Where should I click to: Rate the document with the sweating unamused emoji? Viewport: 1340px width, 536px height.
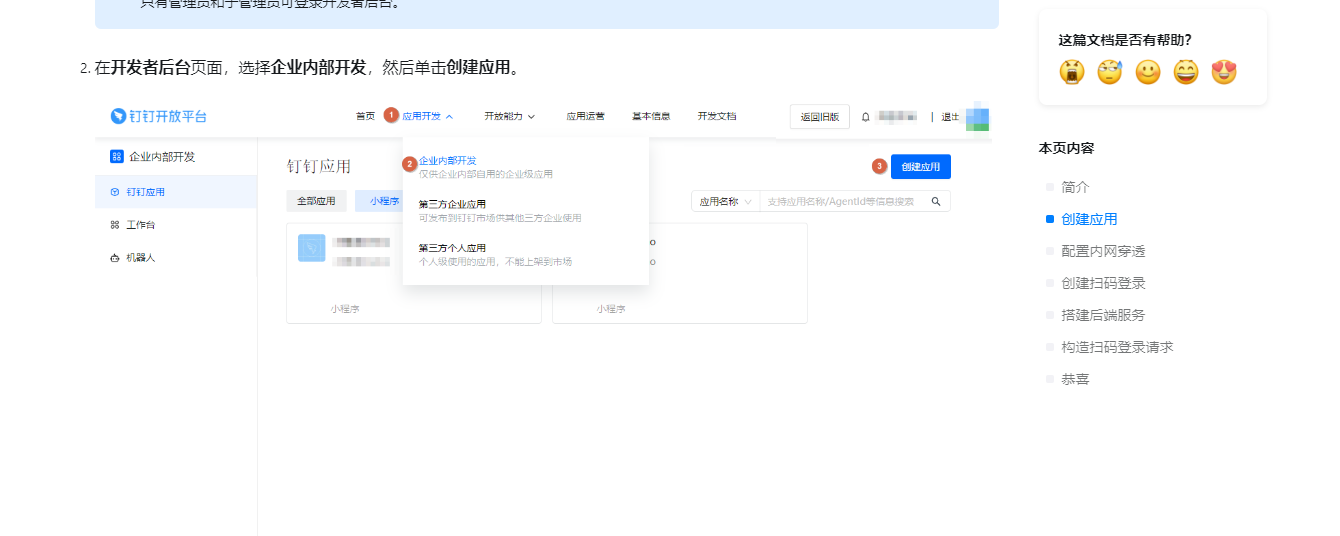[1110, 72]
